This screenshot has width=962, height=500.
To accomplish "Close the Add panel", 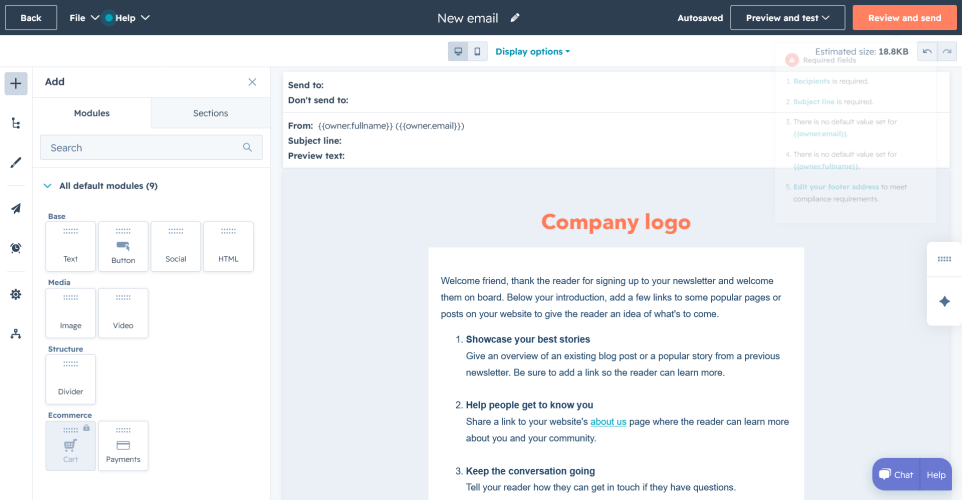I will click(x=252, y=82).
